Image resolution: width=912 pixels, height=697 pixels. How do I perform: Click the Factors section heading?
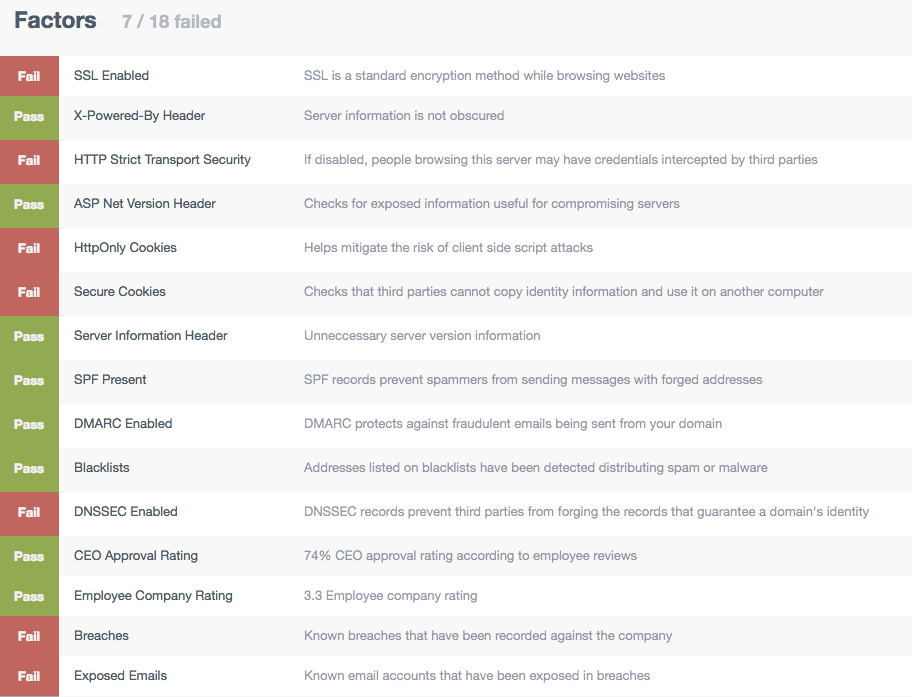55,20
